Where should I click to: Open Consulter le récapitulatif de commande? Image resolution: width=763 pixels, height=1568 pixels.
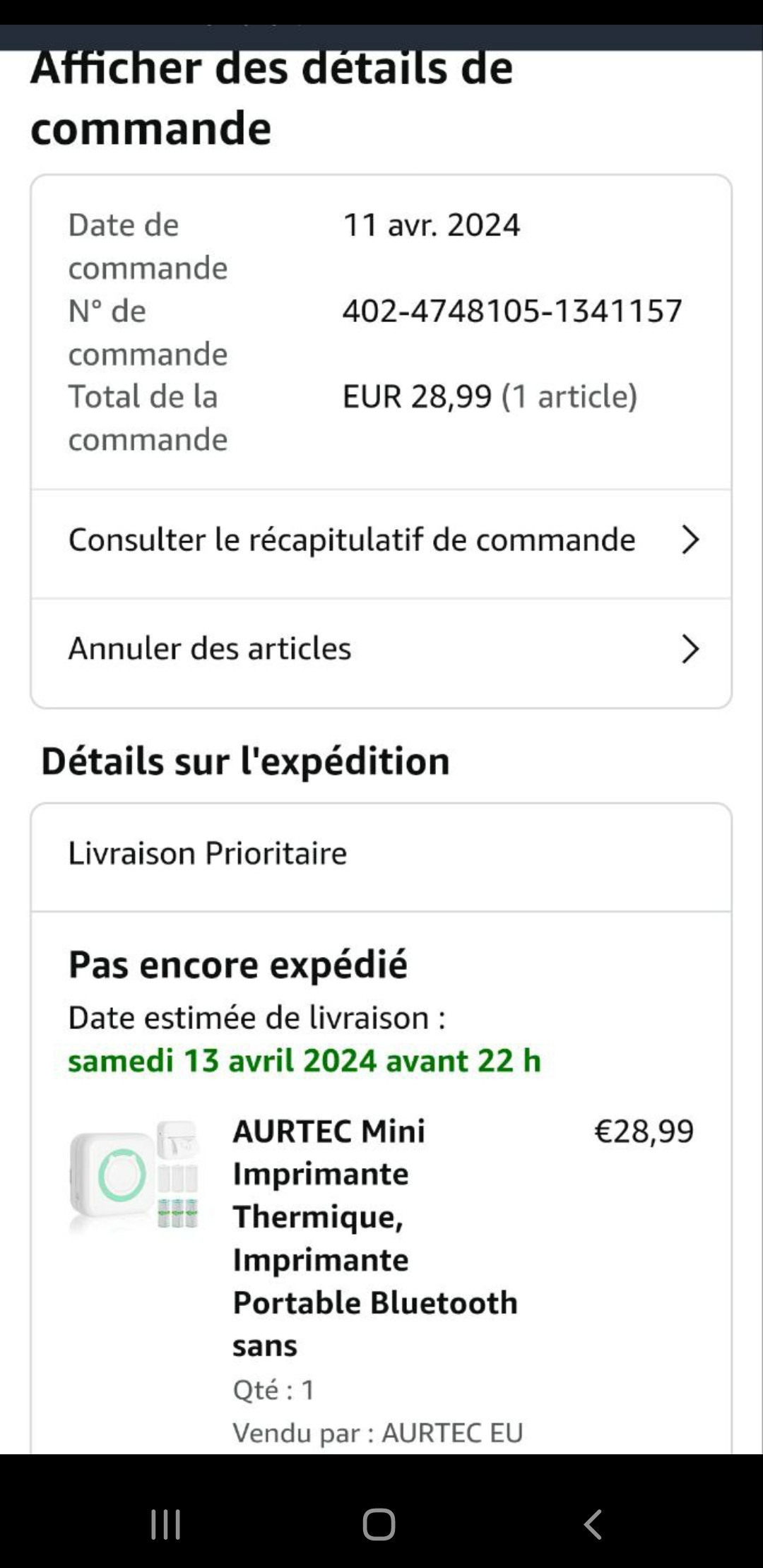click(x=352, y=540)
